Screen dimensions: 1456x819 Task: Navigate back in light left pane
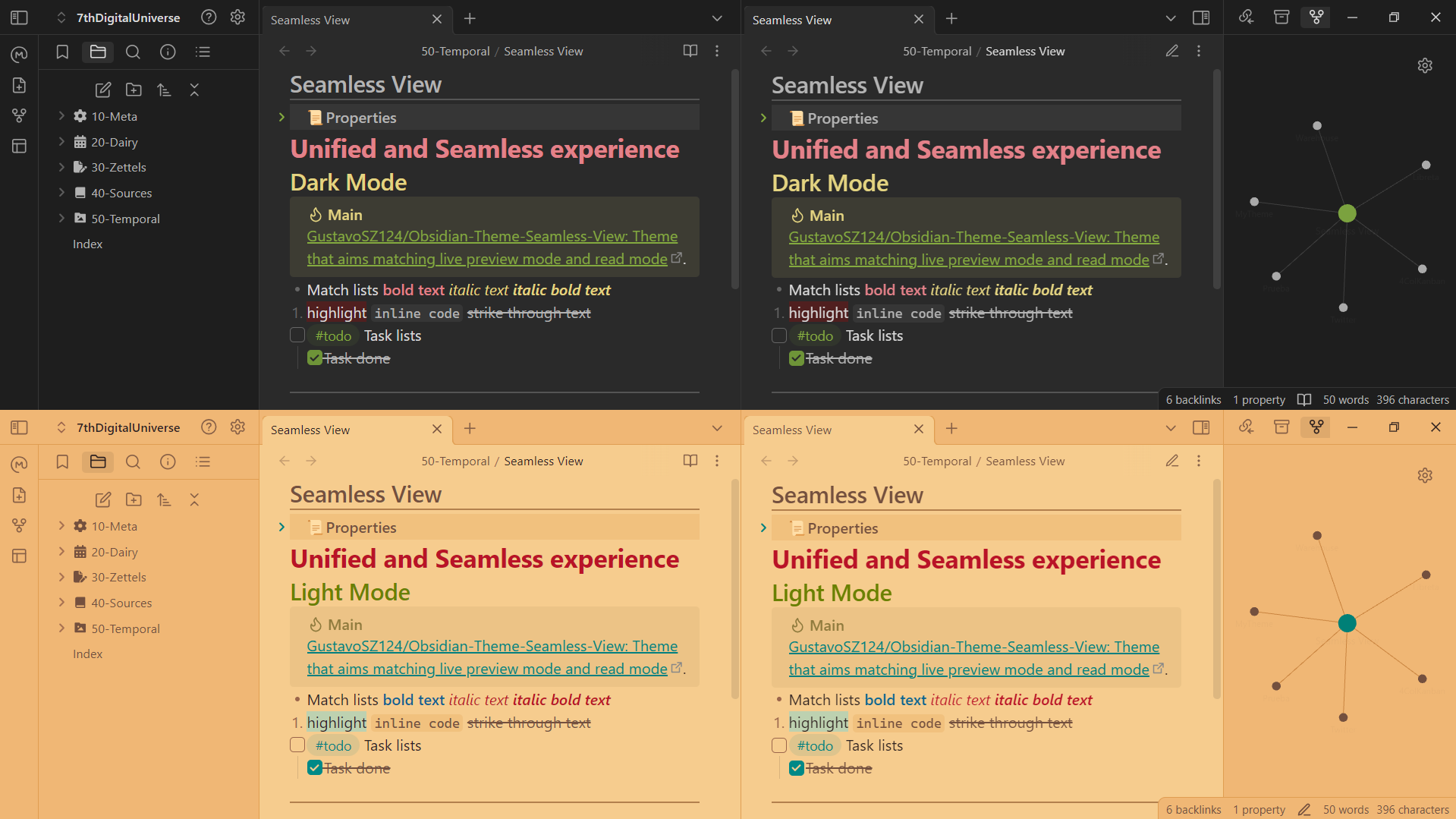285,461
